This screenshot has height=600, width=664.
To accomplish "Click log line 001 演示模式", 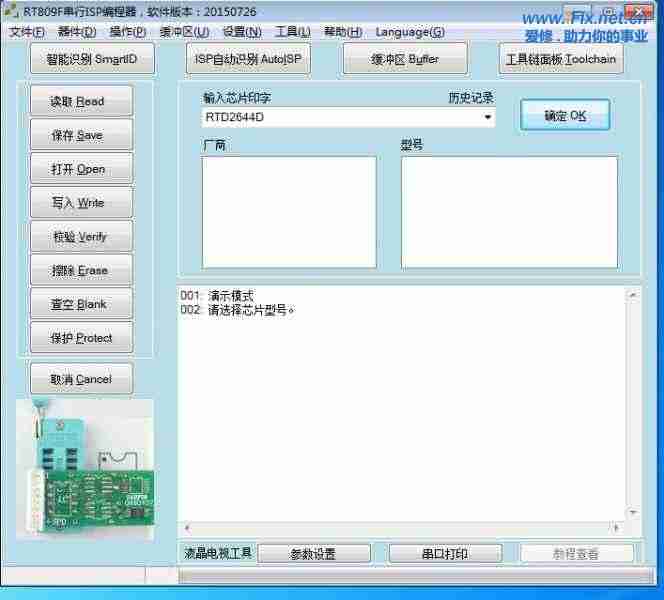I will [217, 296].
